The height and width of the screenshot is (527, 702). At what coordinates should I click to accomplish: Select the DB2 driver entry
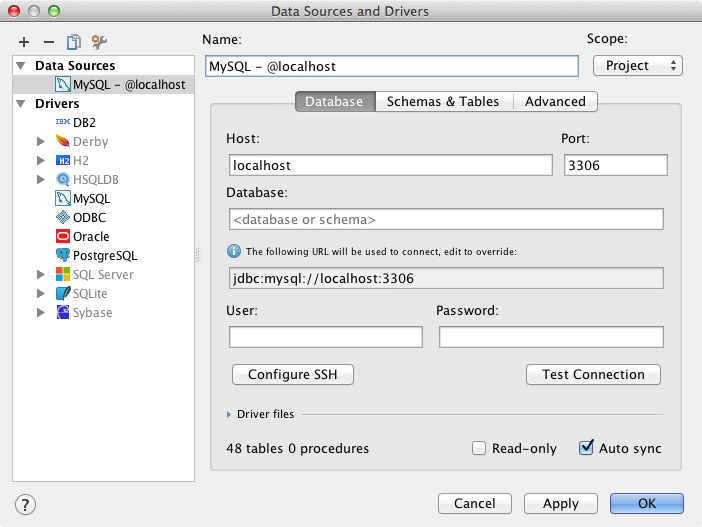coord(103,122)
